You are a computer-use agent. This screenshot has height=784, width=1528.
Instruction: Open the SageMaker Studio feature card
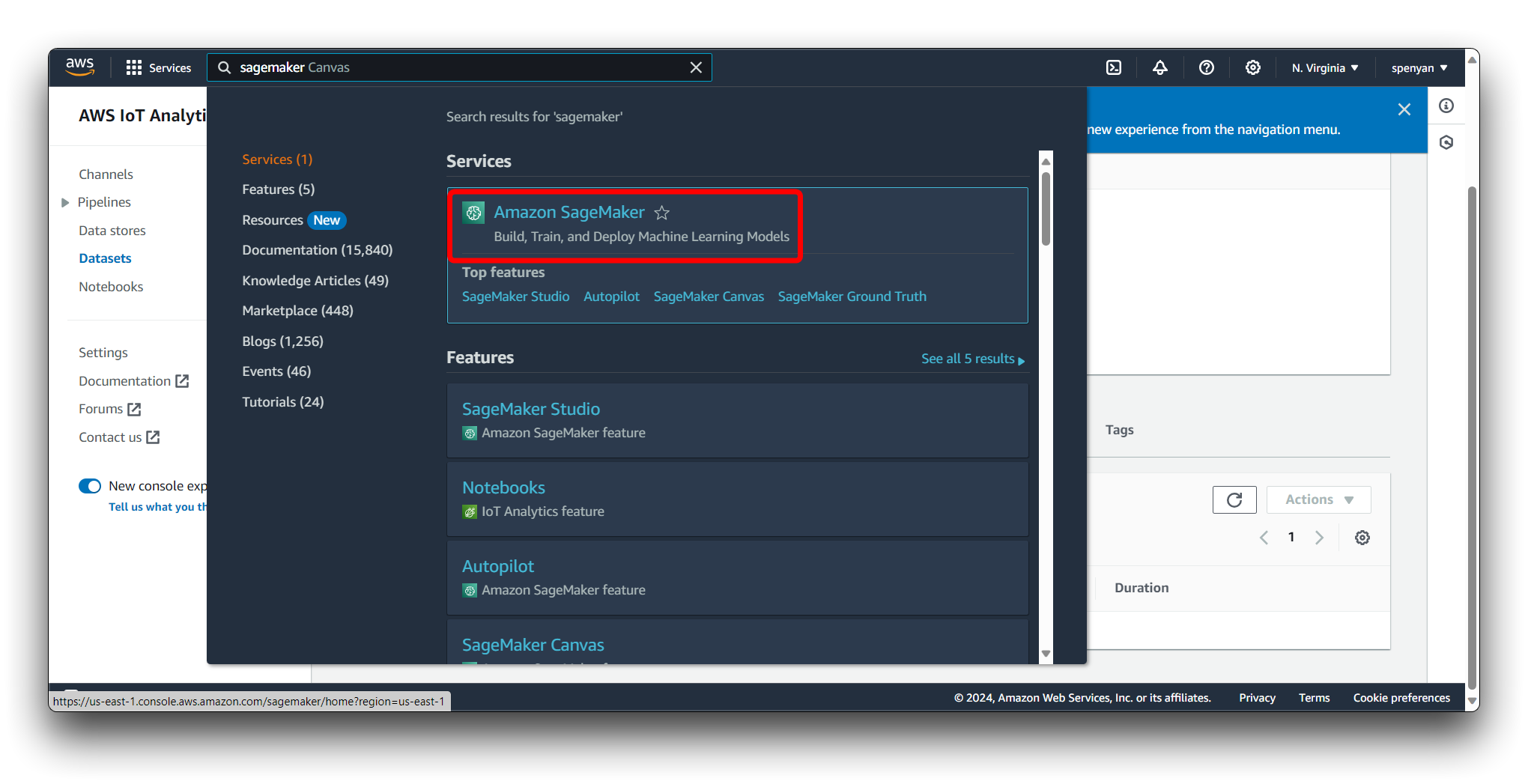pos(738,420)
